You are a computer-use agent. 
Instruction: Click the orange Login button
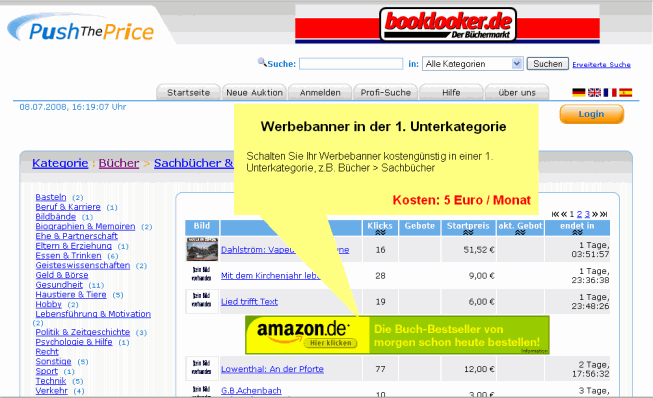coord(591,114)
